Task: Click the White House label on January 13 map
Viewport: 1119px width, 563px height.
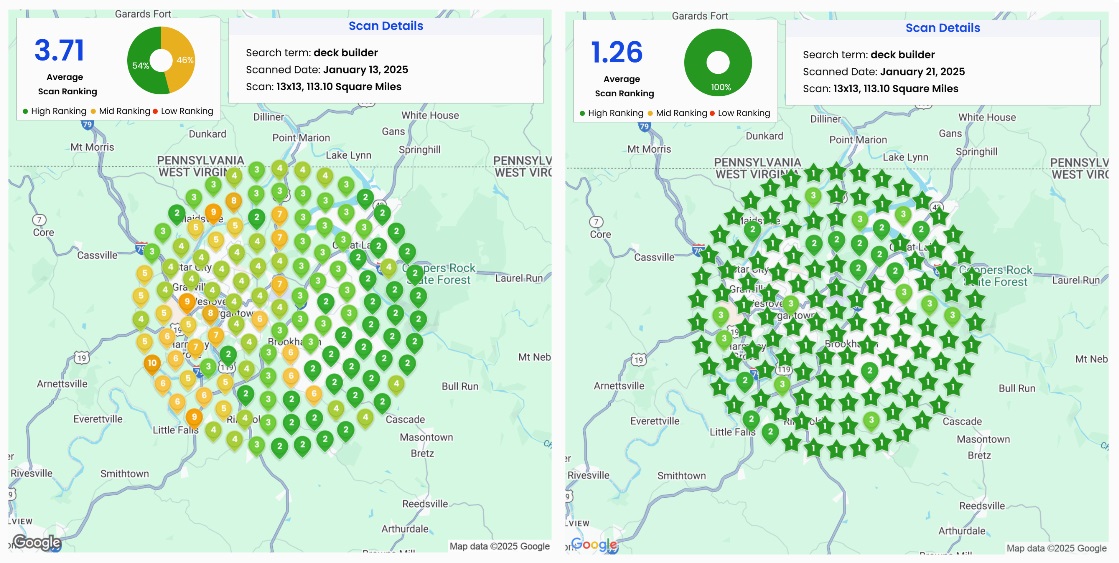Action: (430, 115)
